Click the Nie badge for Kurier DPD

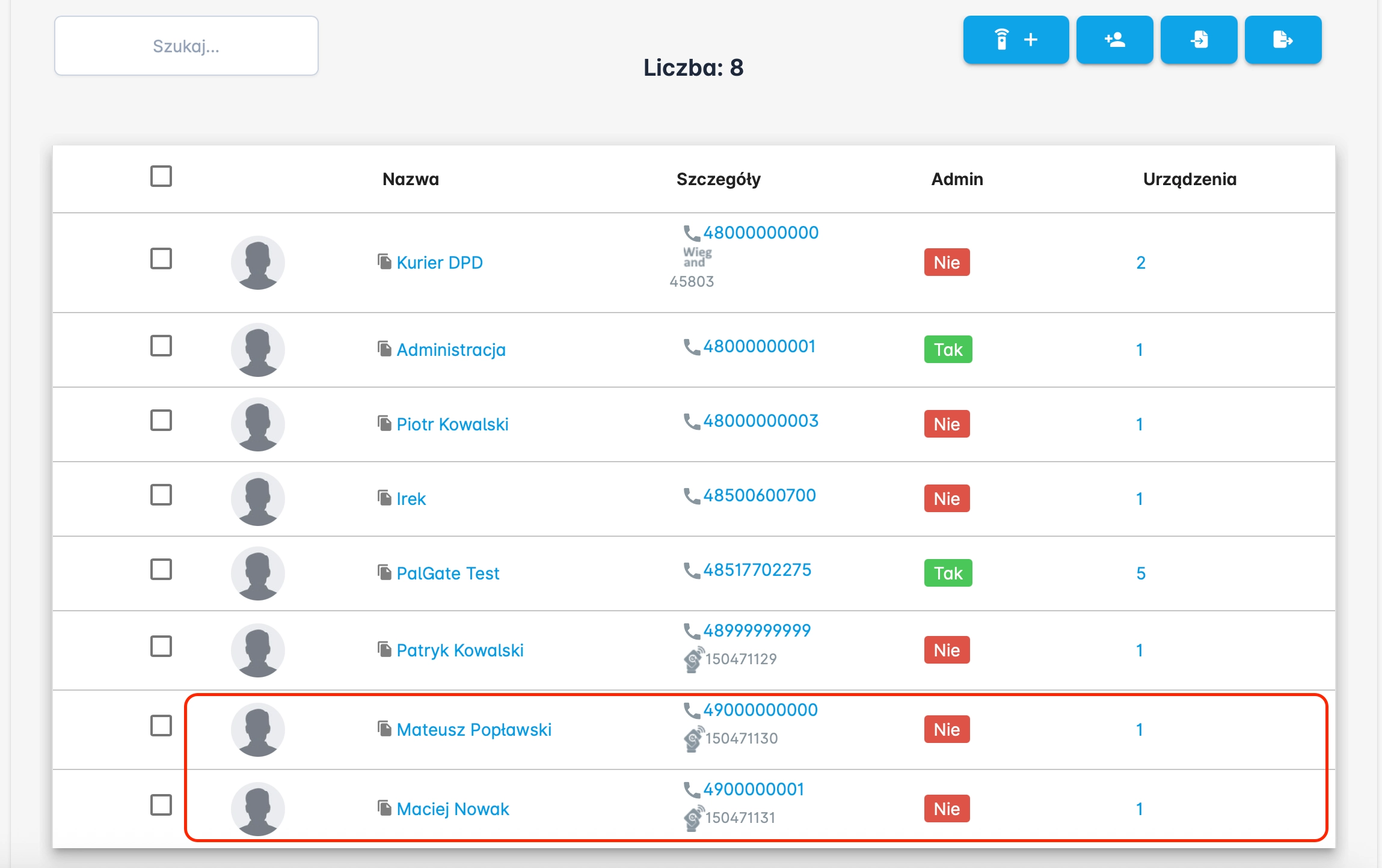(947, 262)
